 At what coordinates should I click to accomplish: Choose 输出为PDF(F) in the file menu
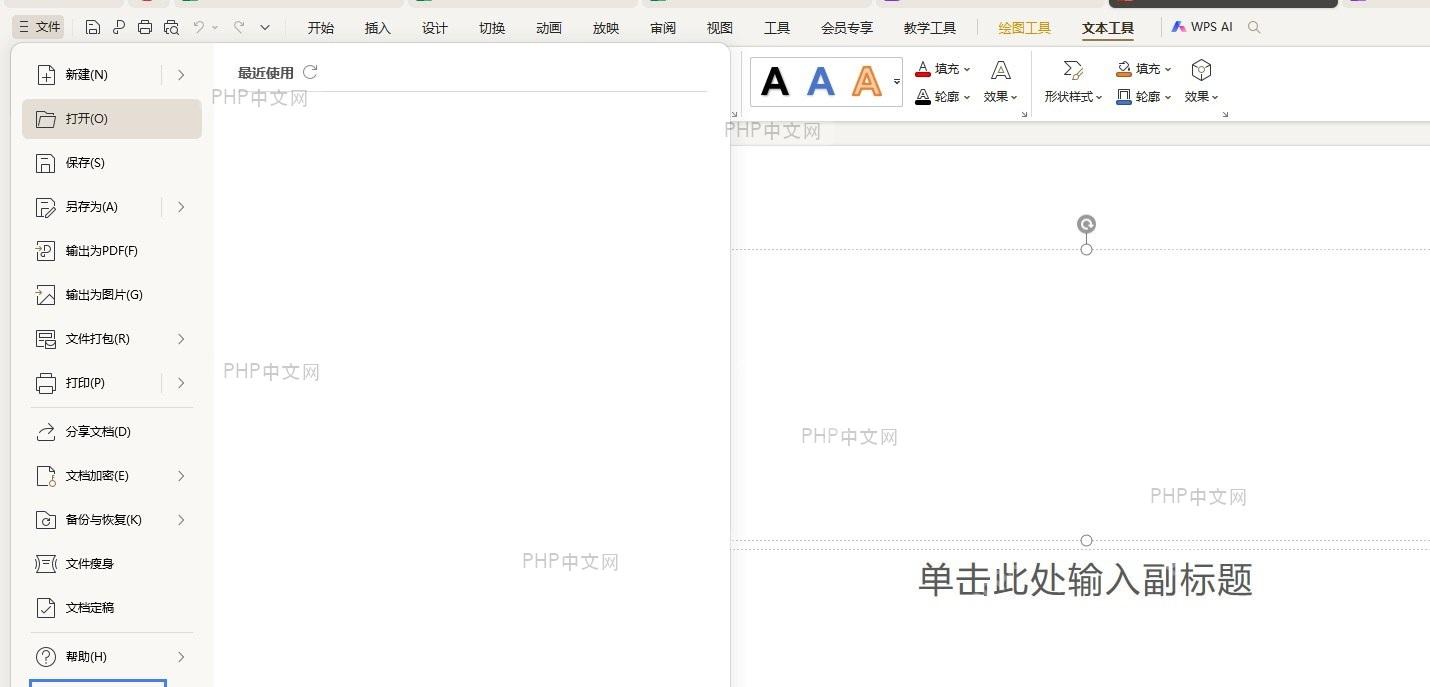coord(112,251)
